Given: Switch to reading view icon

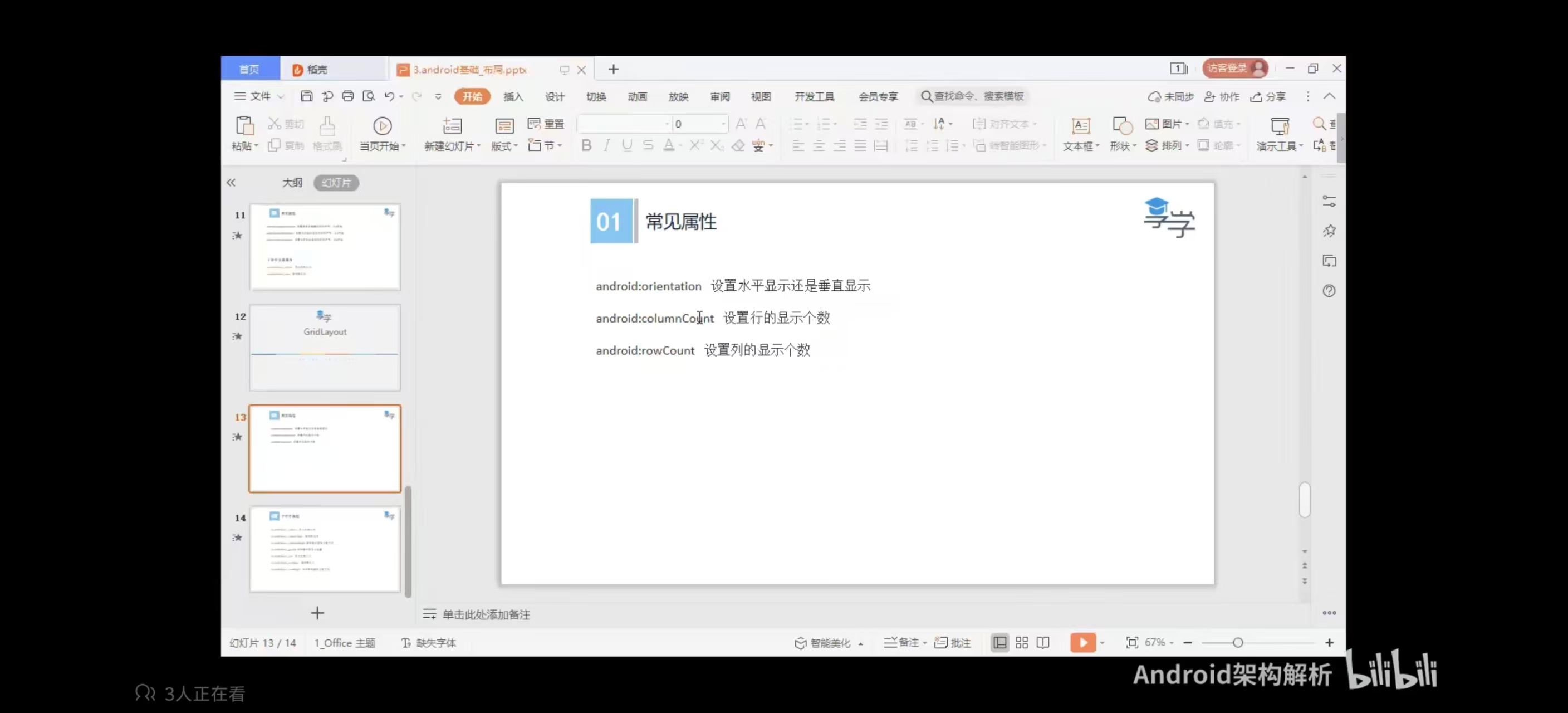Looking at the screenshot, I should 1043,642.
